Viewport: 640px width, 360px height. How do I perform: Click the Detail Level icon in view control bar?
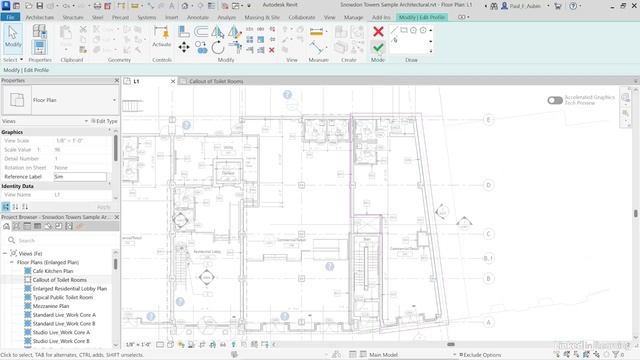point(160,344)
